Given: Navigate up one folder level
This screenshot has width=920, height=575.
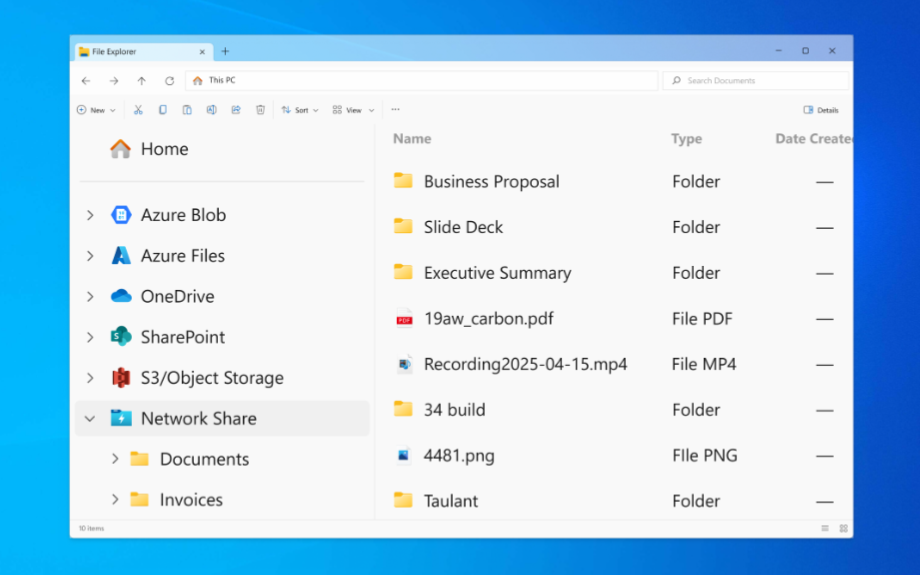Looking at the screenshot, I should point(141,81).
